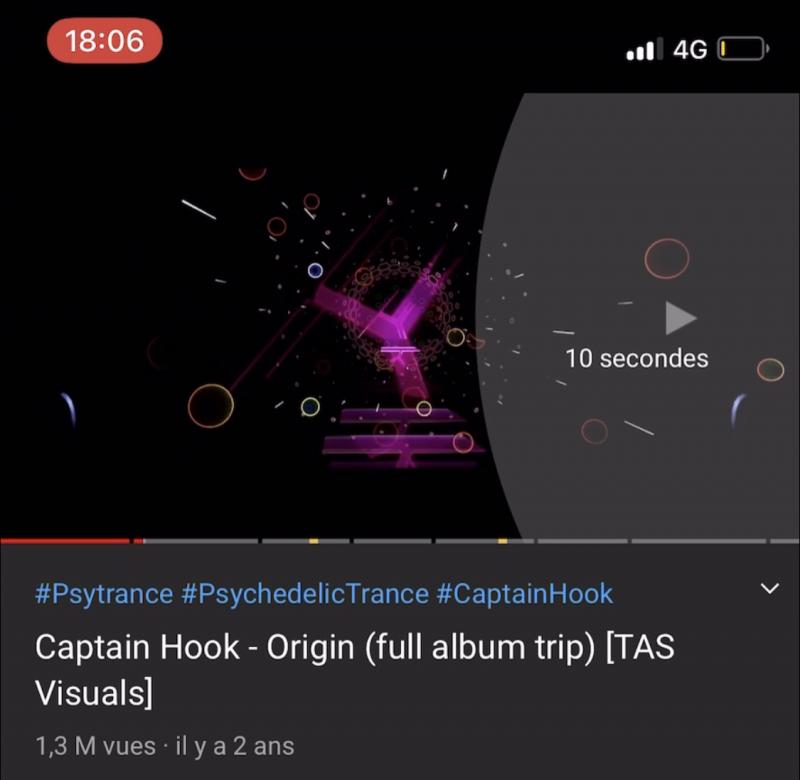Tap the 1,3 M vues info line

165,746
